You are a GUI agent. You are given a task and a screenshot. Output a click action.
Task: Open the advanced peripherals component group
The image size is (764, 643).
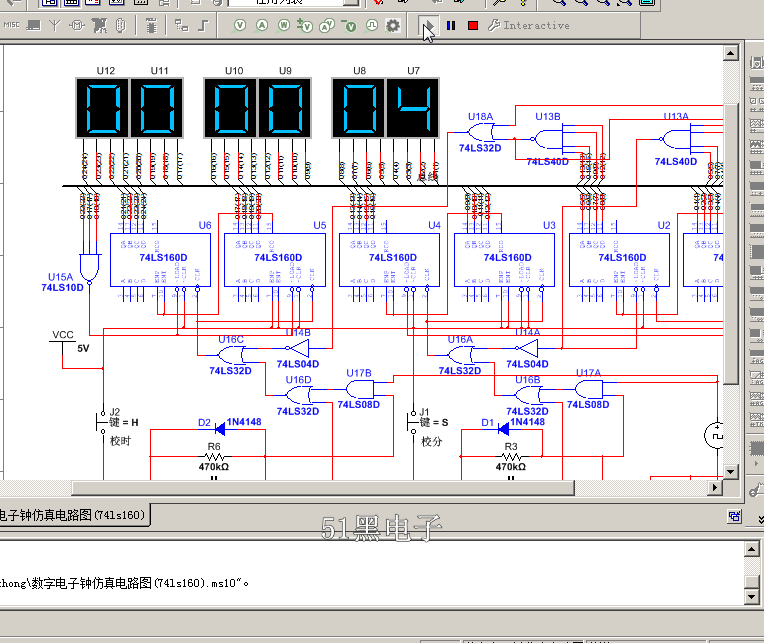click(34, 25)
